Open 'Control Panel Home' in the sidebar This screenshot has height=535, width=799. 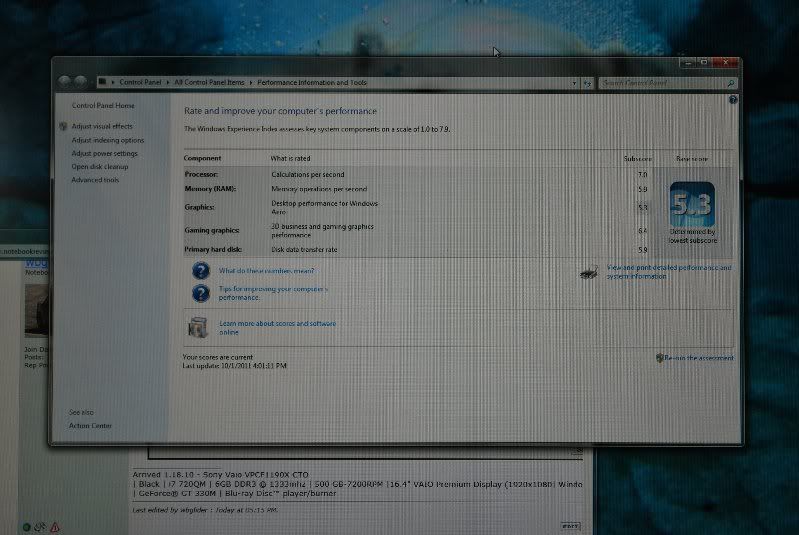pos(103,105)
